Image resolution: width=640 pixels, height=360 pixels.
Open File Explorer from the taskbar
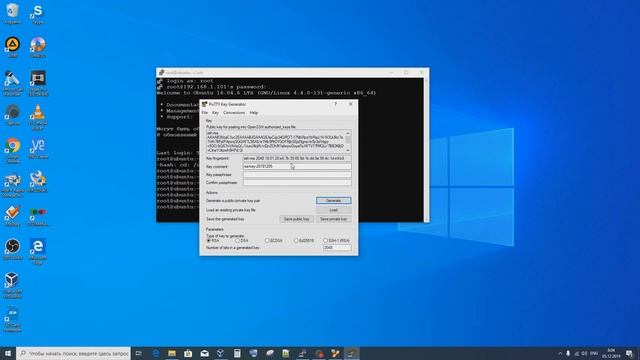[x=172, y=353]
